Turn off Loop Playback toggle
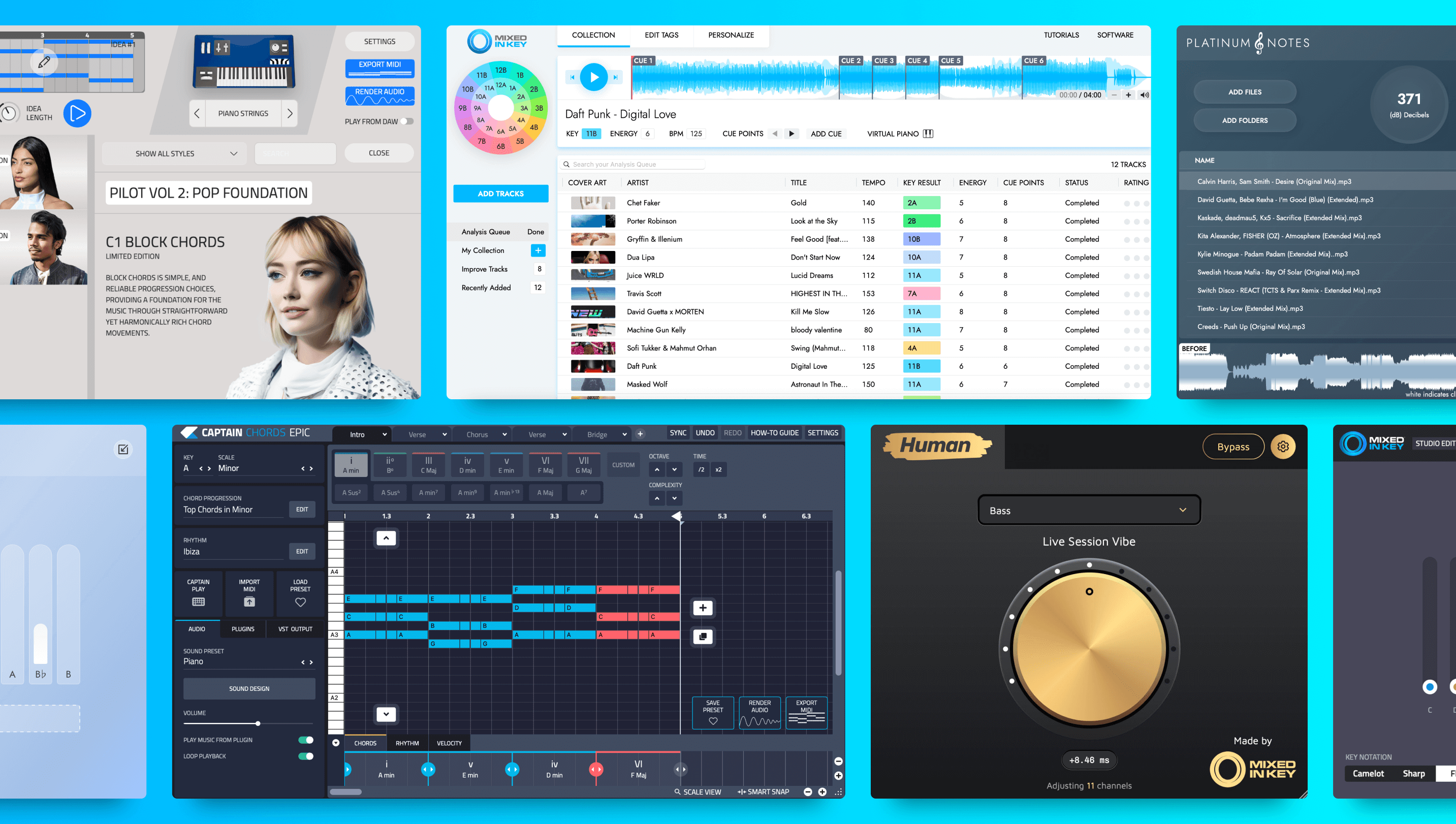The image size is (1456, 824). click(x=305, y=756)
